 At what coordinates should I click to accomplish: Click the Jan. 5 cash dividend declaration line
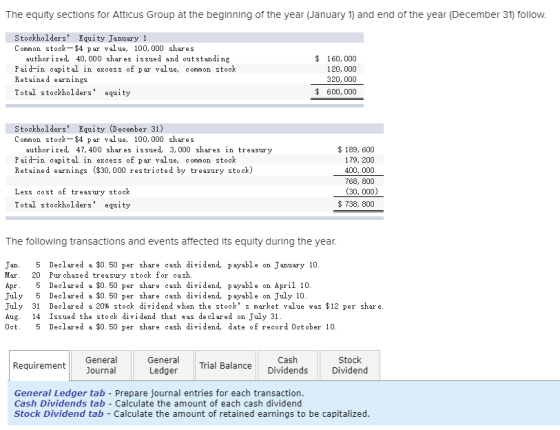(x=162, y=265)
